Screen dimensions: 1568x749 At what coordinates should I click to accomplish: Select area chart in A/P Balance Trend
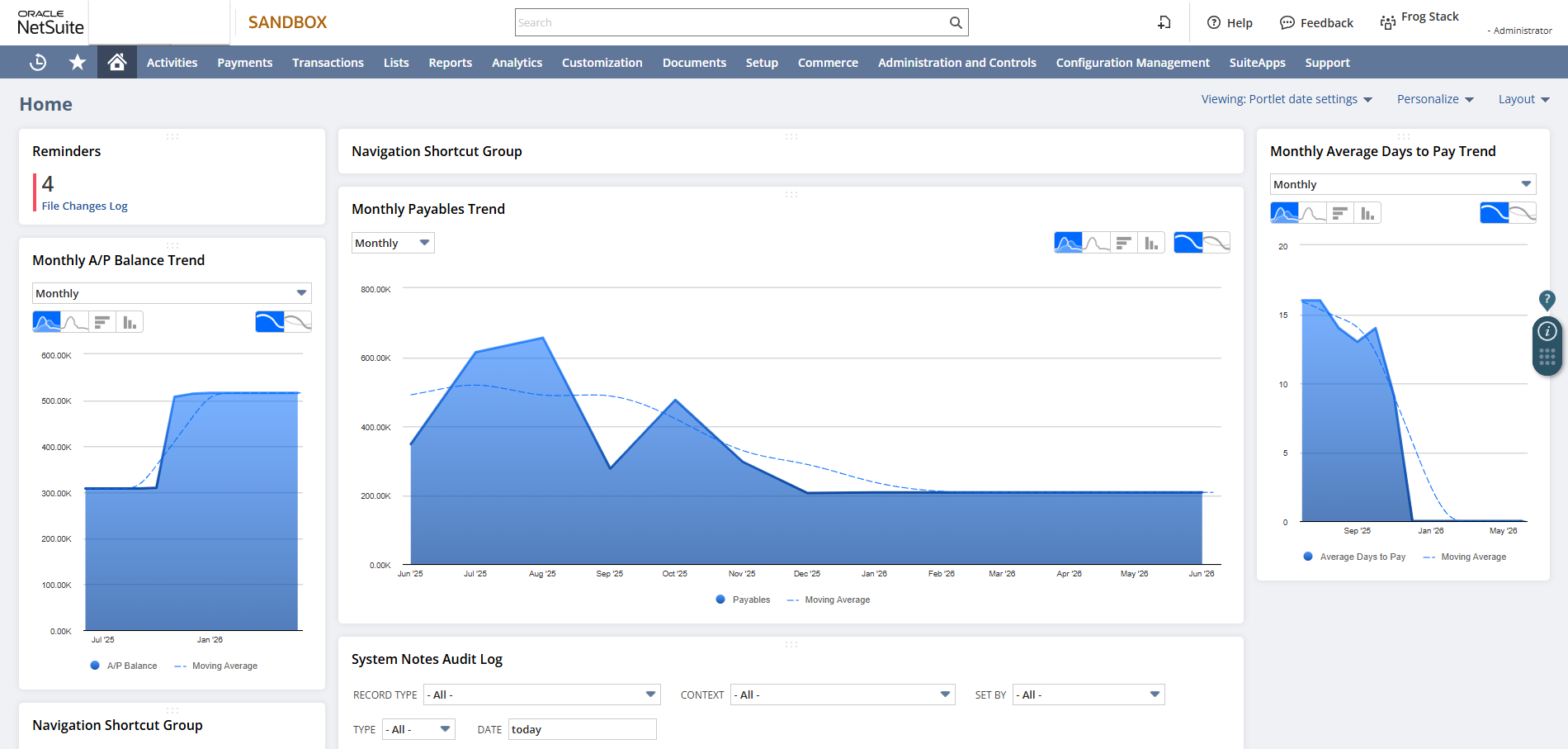[46, 321]
